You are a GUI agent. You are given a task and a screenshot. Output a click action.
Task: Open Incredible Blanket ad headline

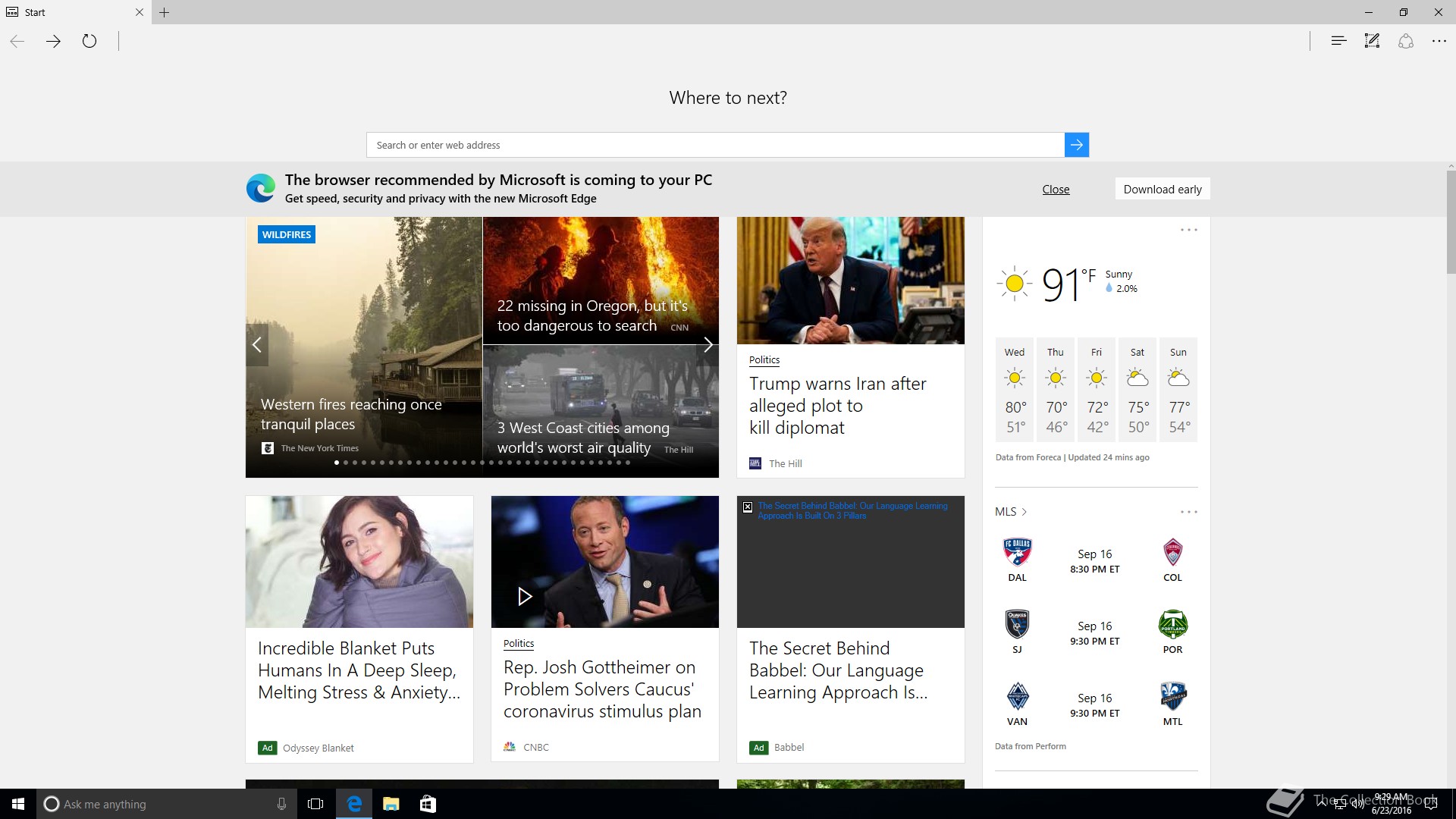tap(359, 670)
